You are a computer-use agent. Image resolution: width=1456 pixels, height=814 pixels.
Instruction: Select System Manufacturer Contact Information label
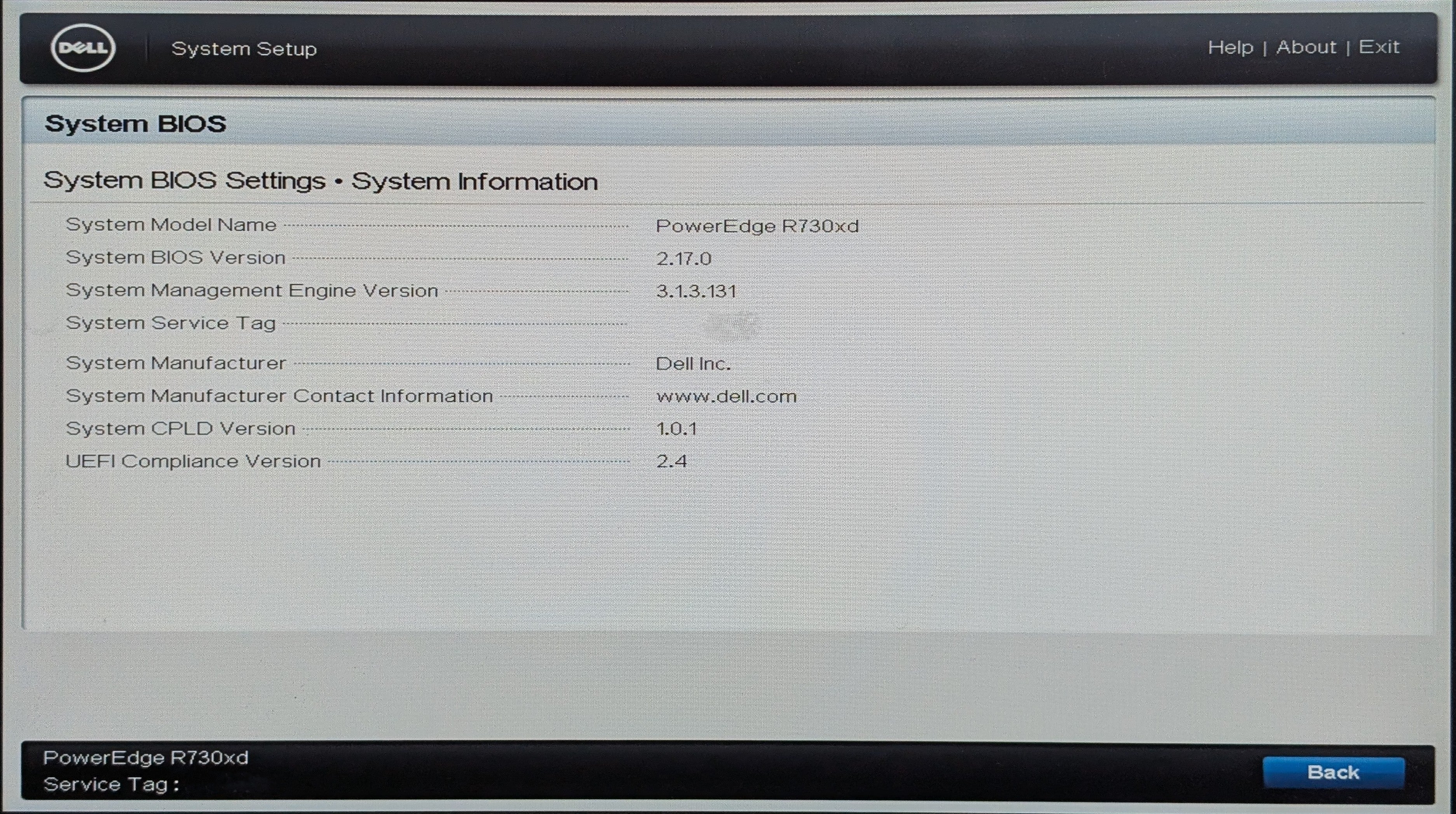coord(279,396)
